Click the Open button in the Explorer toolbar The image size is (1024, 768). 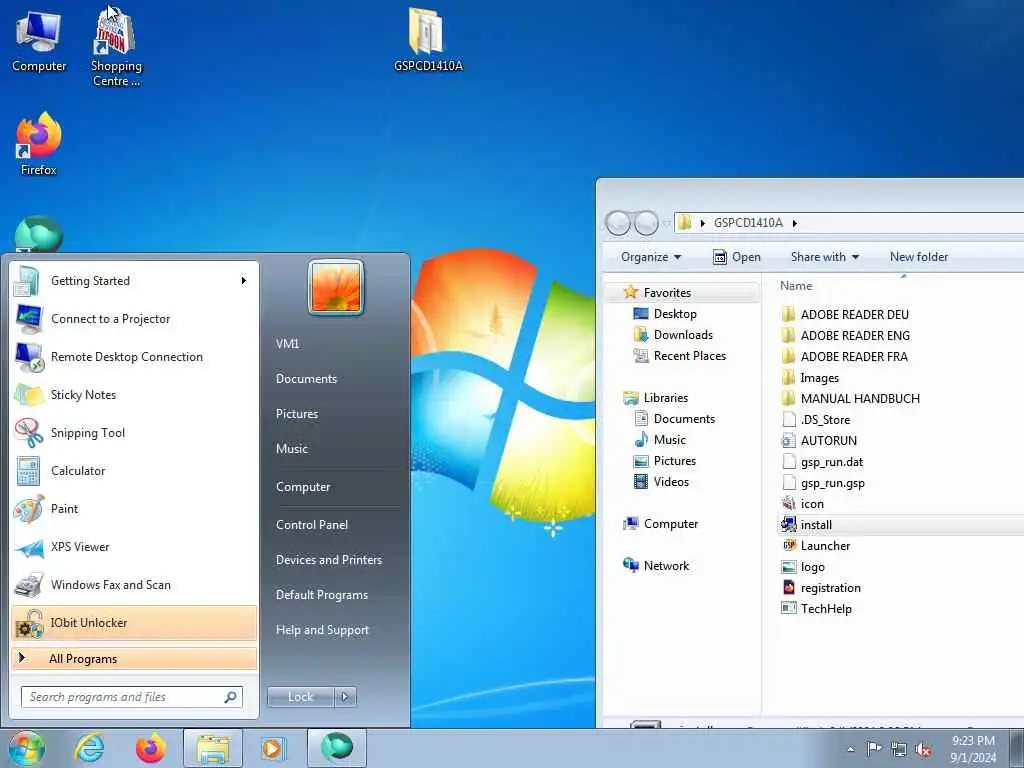click(x=737, y=257)
